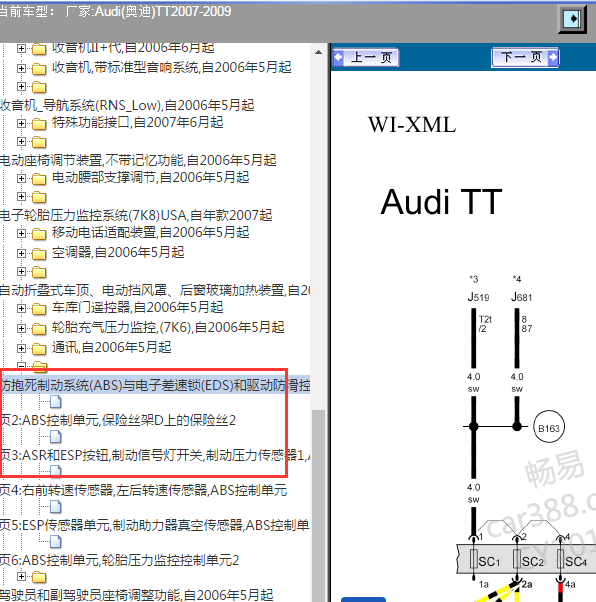Image resolution: width=596 pixels, height=602 pixels.
Task: Click folder icon above 电子轮胎压力监控系统(7K8)USA
Action: pos(39,197)
